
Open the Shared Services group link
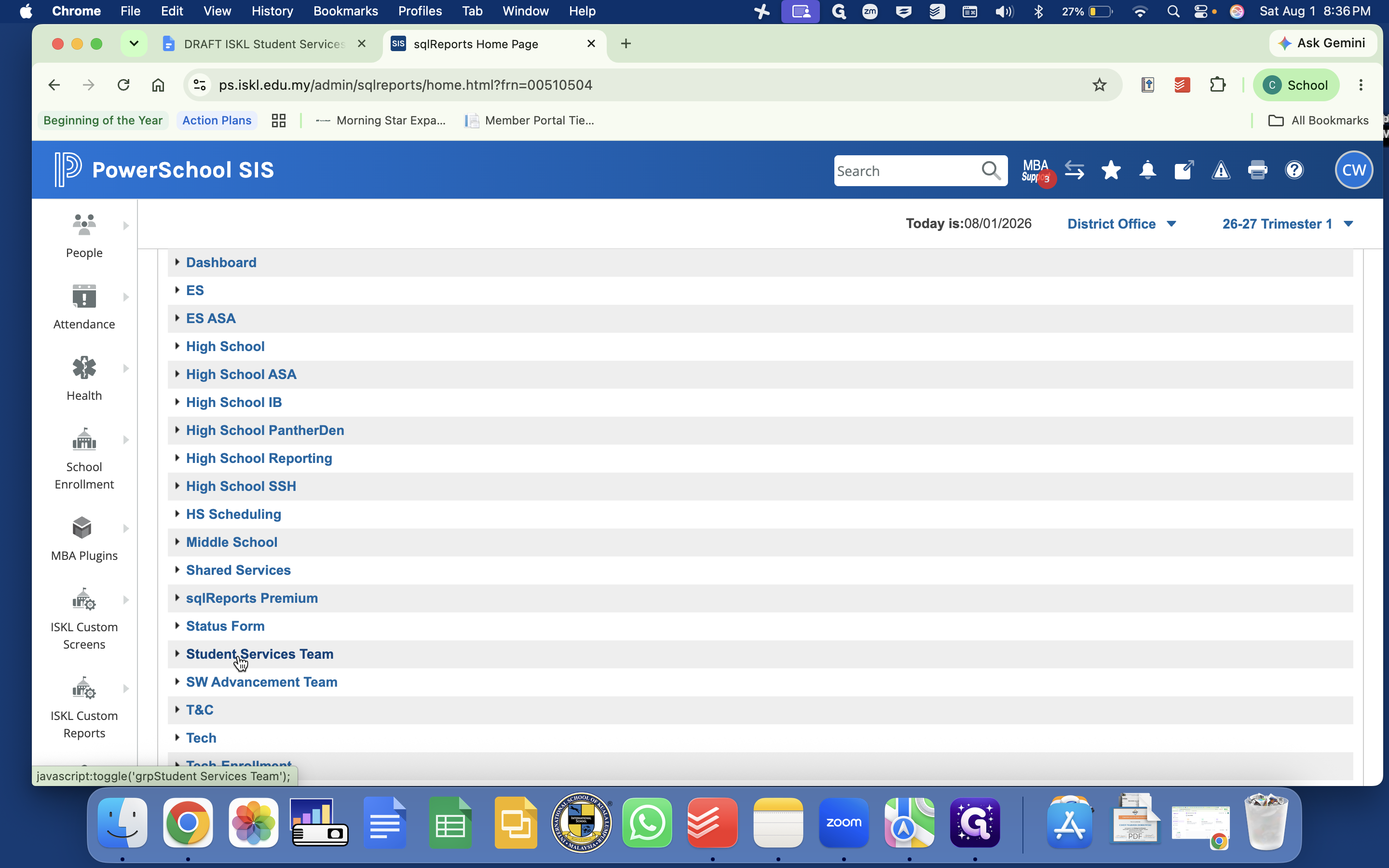tap(238, 570)
